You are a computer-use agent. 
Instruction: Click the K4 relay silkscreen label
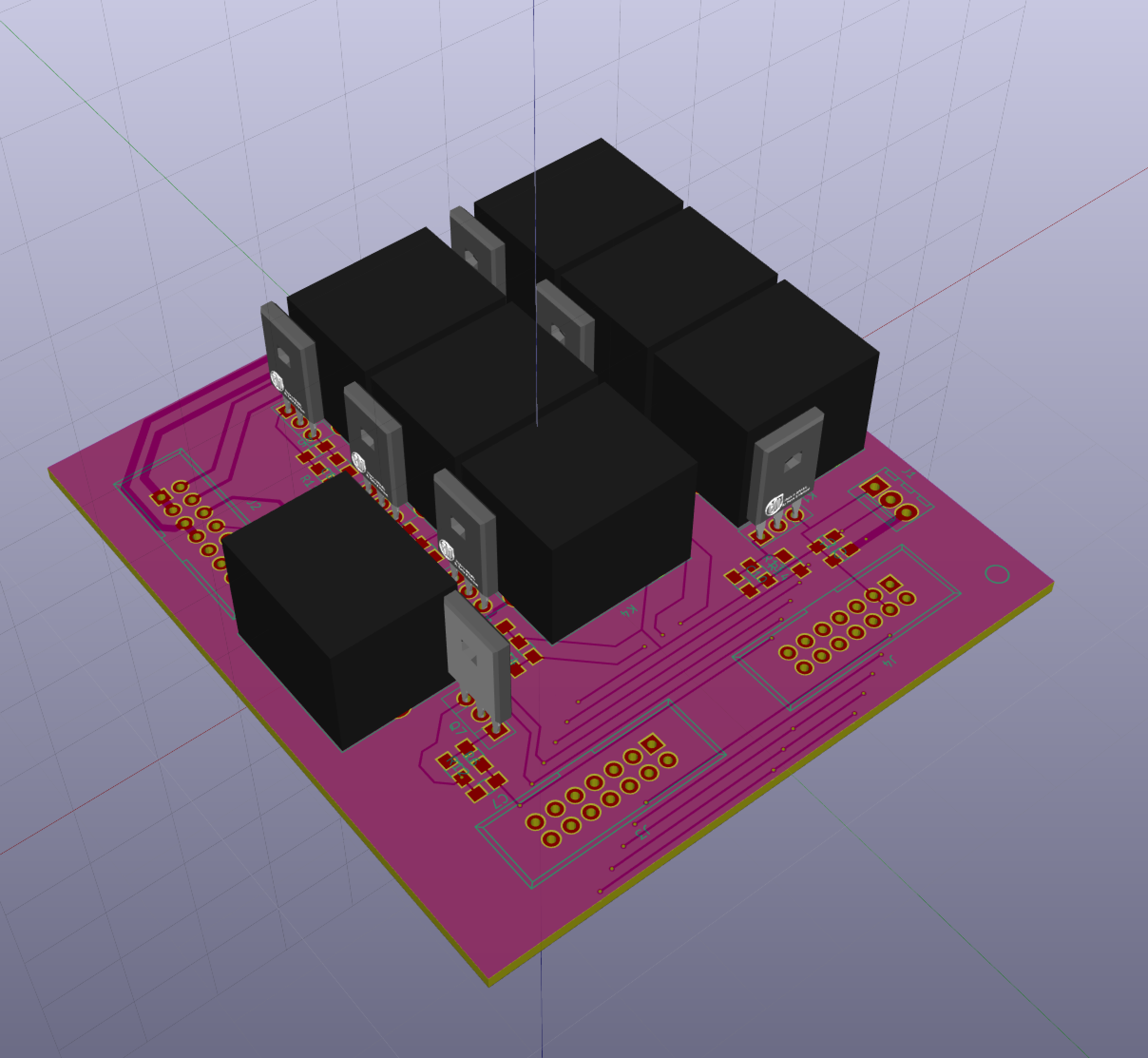click(x=630, y=611)
